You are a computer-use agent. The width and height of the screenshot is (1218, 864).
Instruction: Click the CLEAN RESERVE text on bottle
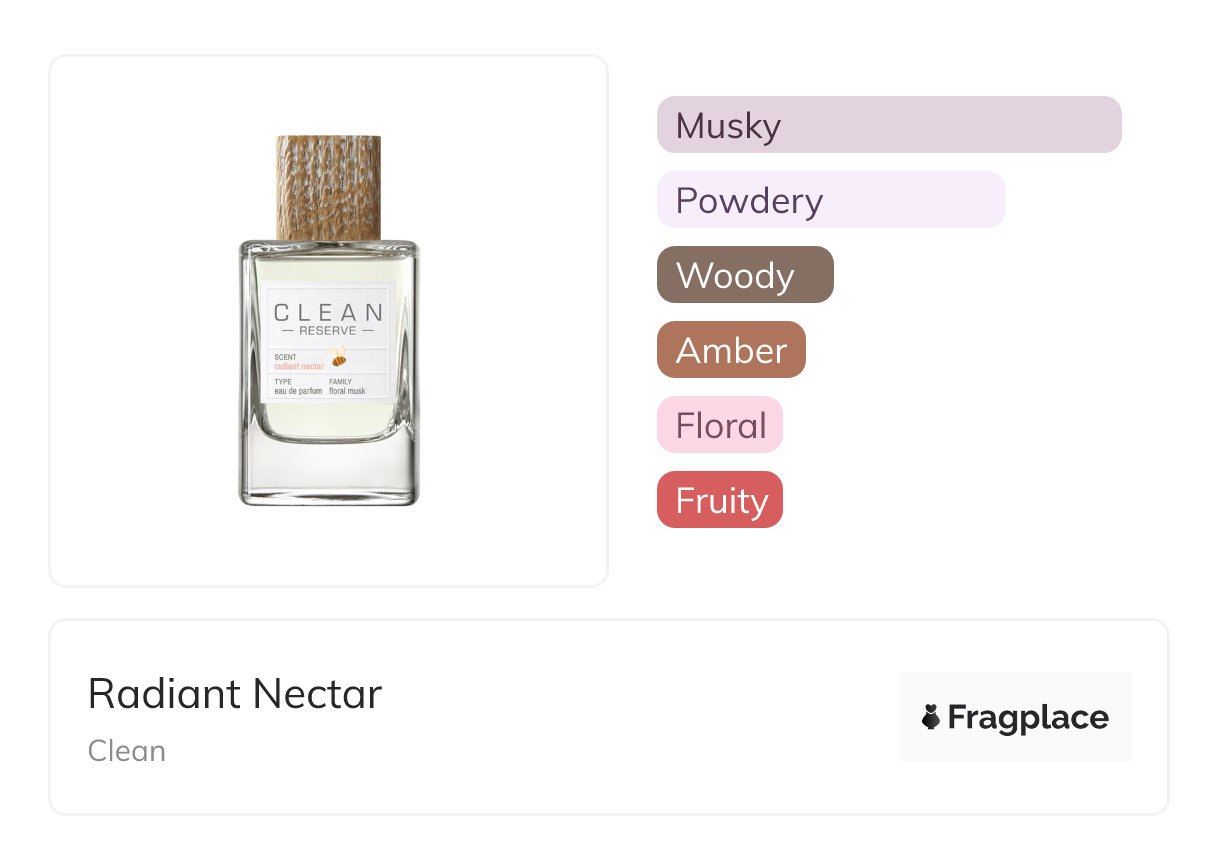(328, 318)
